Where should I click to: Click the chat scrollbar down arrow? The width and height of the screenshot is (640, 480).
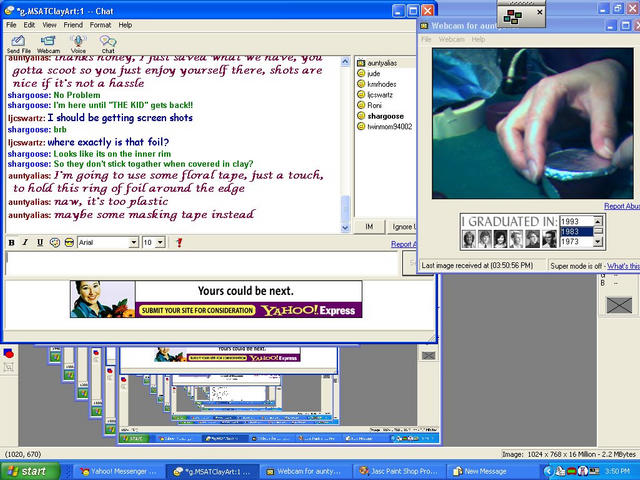[345, 228]
